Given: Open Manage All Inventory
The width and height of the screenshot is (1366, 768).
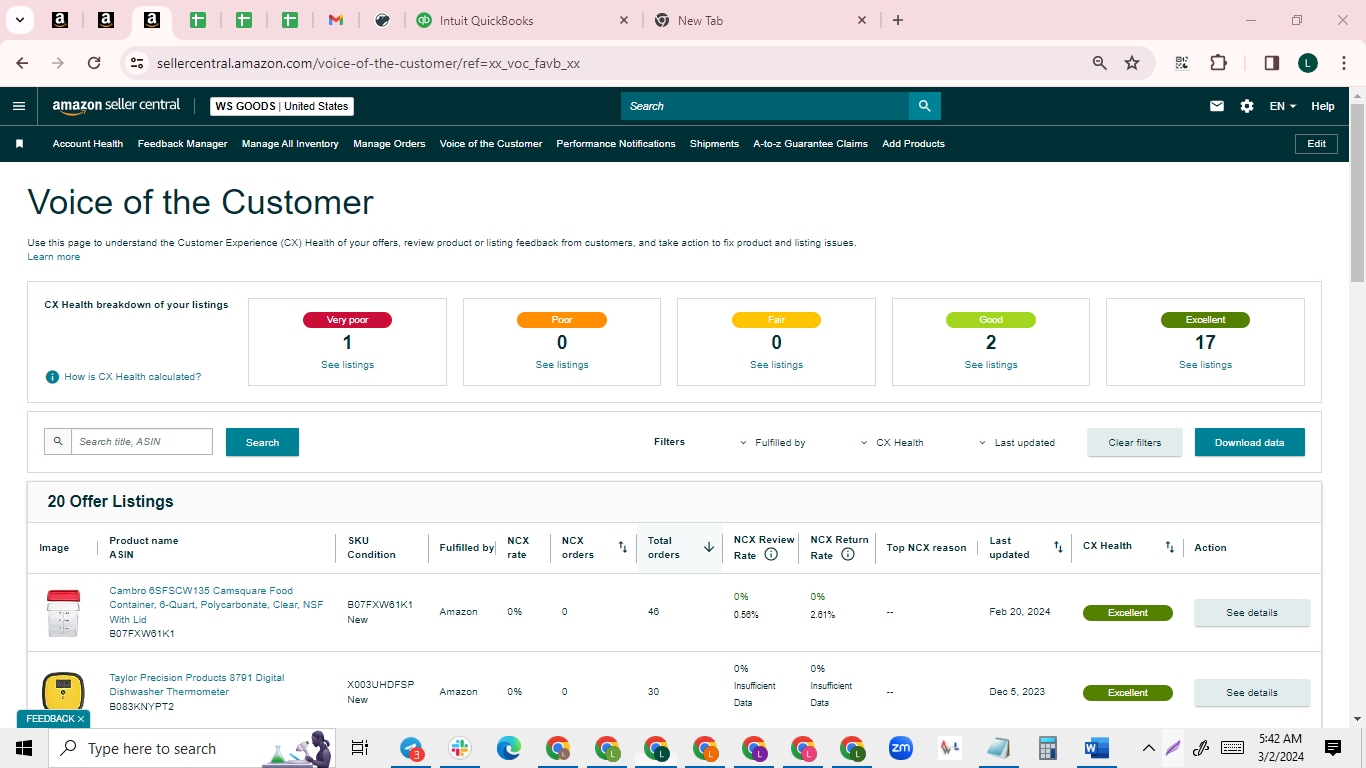Looking at the screenshot, I should click(x=290, y=144).
